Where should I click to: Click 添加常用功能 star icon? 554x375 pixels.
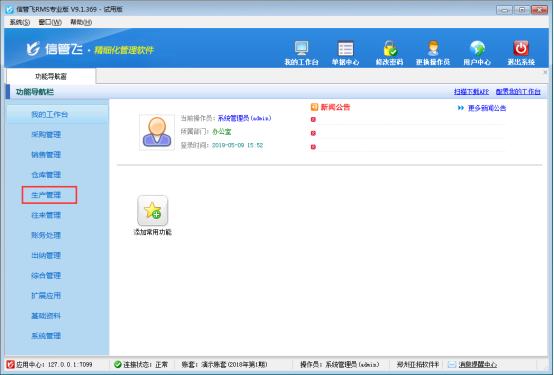coord(152,211)
